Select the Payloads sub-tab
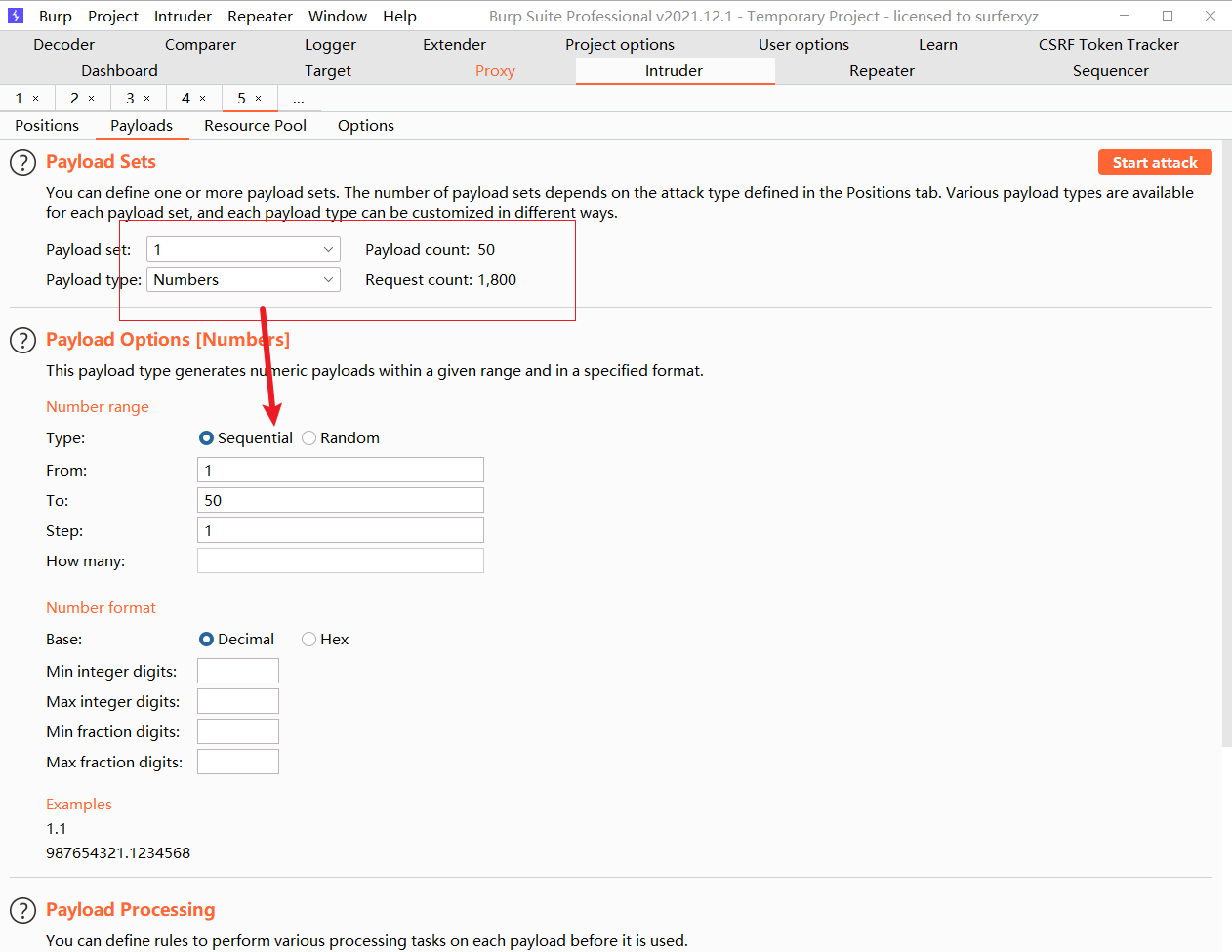 (x=142, y=126)
